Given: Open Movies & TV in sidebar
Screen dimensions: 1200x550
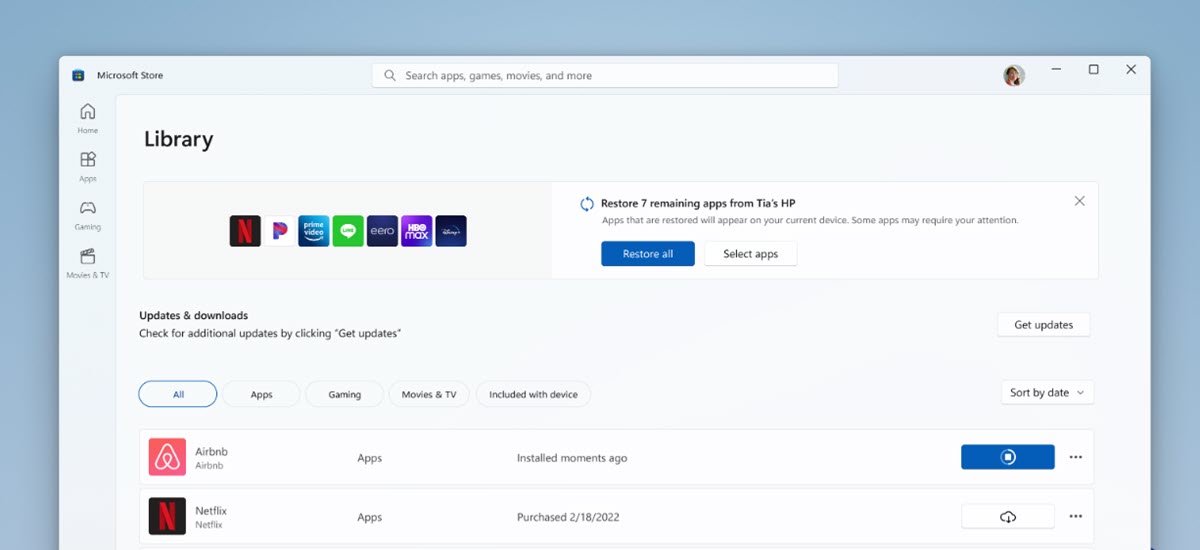Looking at the screenshot, I should 88,262.
